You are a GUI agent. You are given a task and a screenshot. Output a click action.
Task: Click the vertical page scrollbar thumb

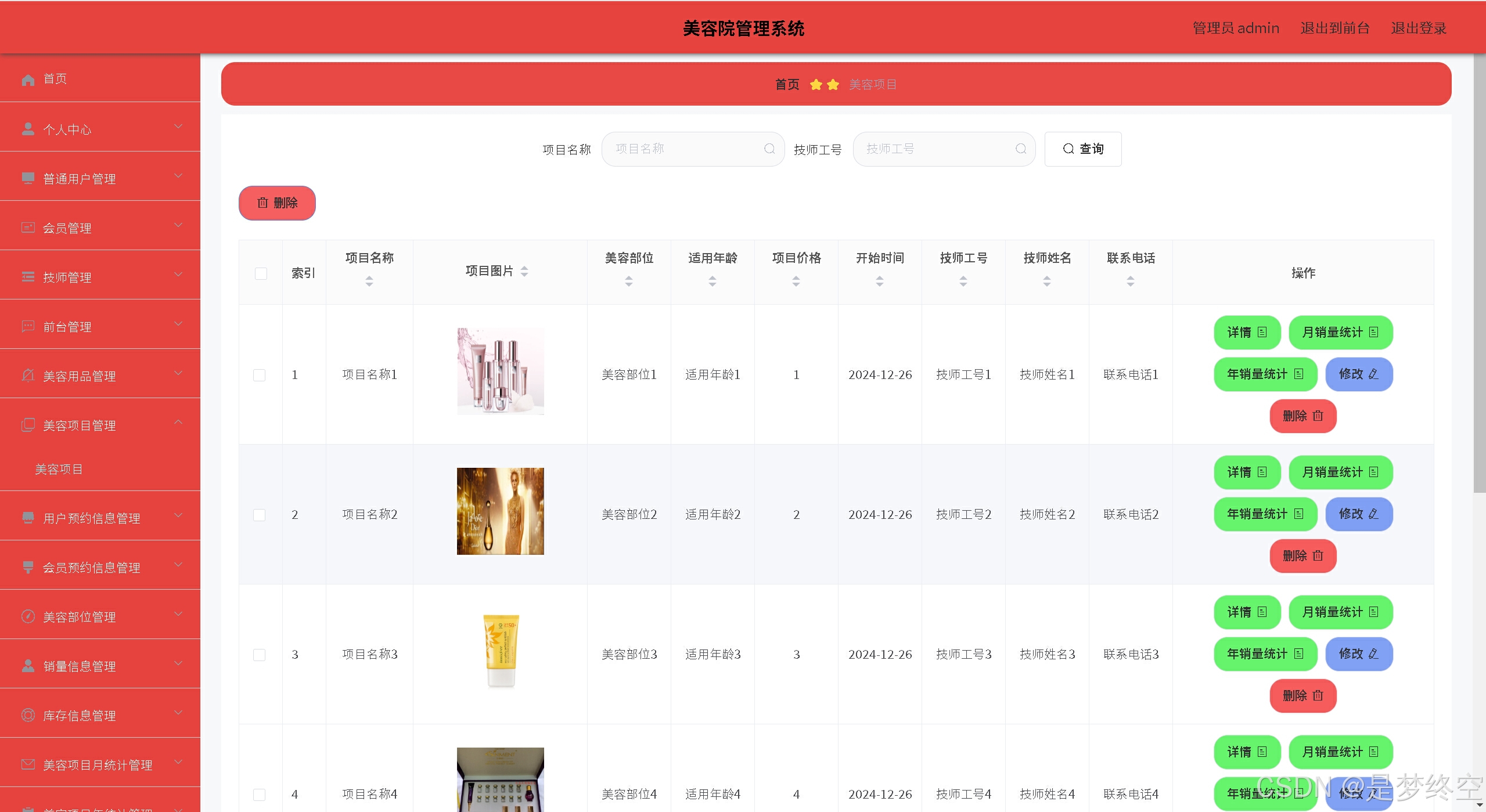pyautogui.click(x=1479, y=273)
